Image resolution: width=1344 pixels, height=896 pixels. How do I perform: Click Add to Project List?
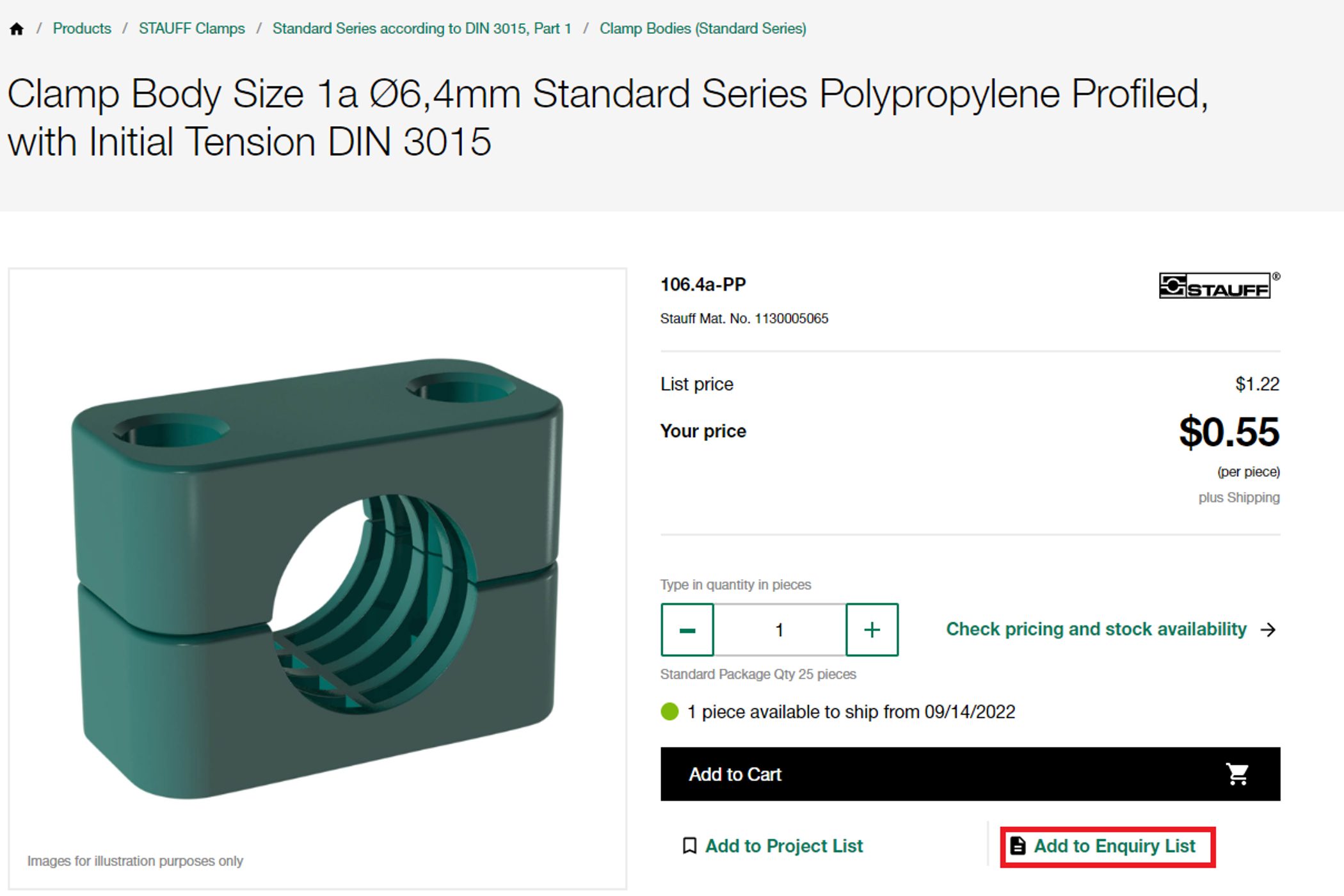(783, 846)
